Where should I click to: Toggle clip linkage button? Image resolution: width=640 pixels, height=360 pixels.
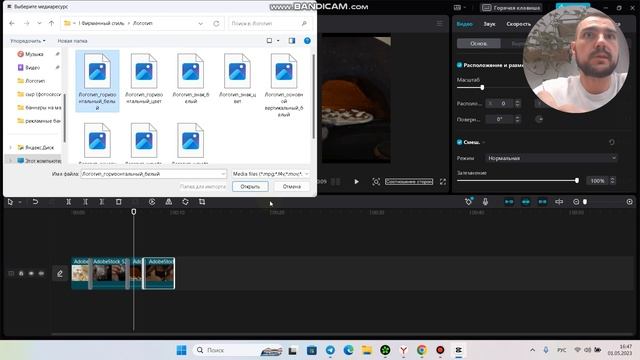[x=542, y=202]
